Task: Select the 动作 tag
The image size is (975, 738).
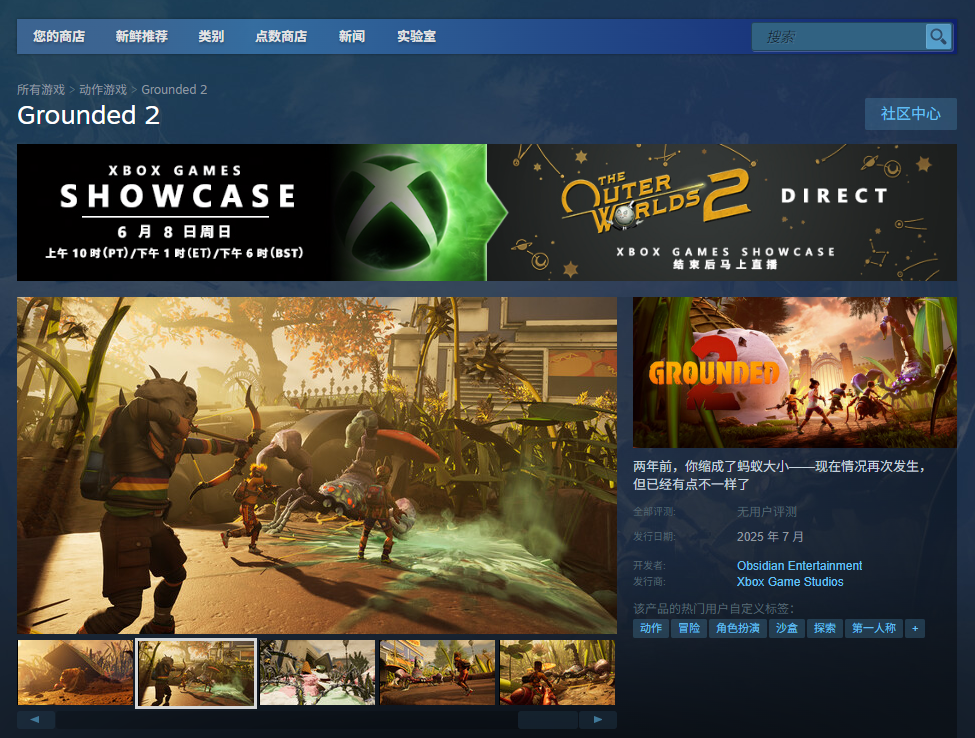Action: point(651,629)
